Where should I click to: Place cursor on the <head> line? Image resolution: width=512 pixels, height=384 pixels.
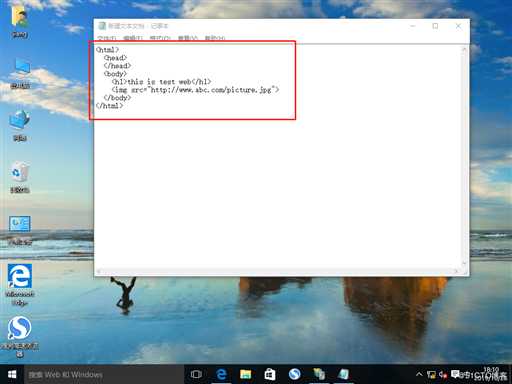click(x=115, y=58)
